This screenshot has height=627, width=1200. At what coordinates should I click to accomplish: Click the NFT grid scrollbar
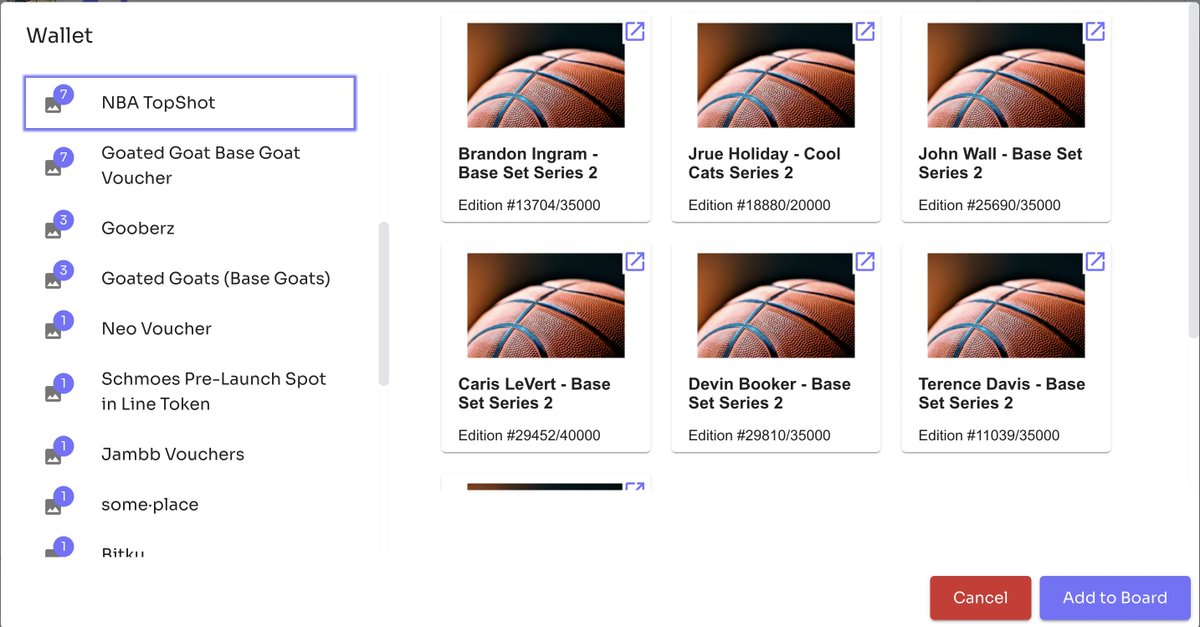[x=1194, y=172]
